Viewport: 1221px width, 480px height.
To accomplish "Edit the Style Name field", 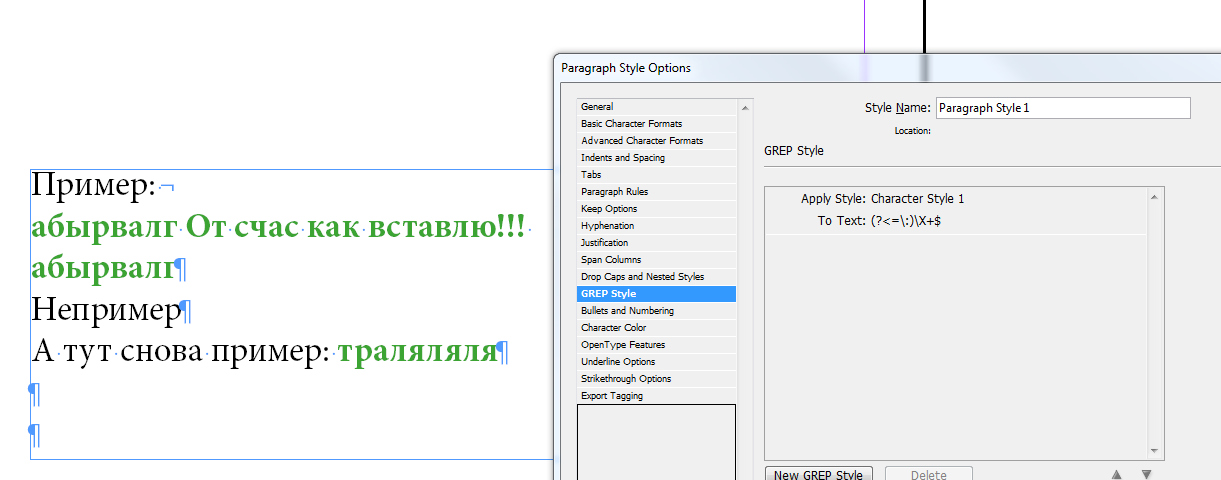I will click(x=1063, y=108).
